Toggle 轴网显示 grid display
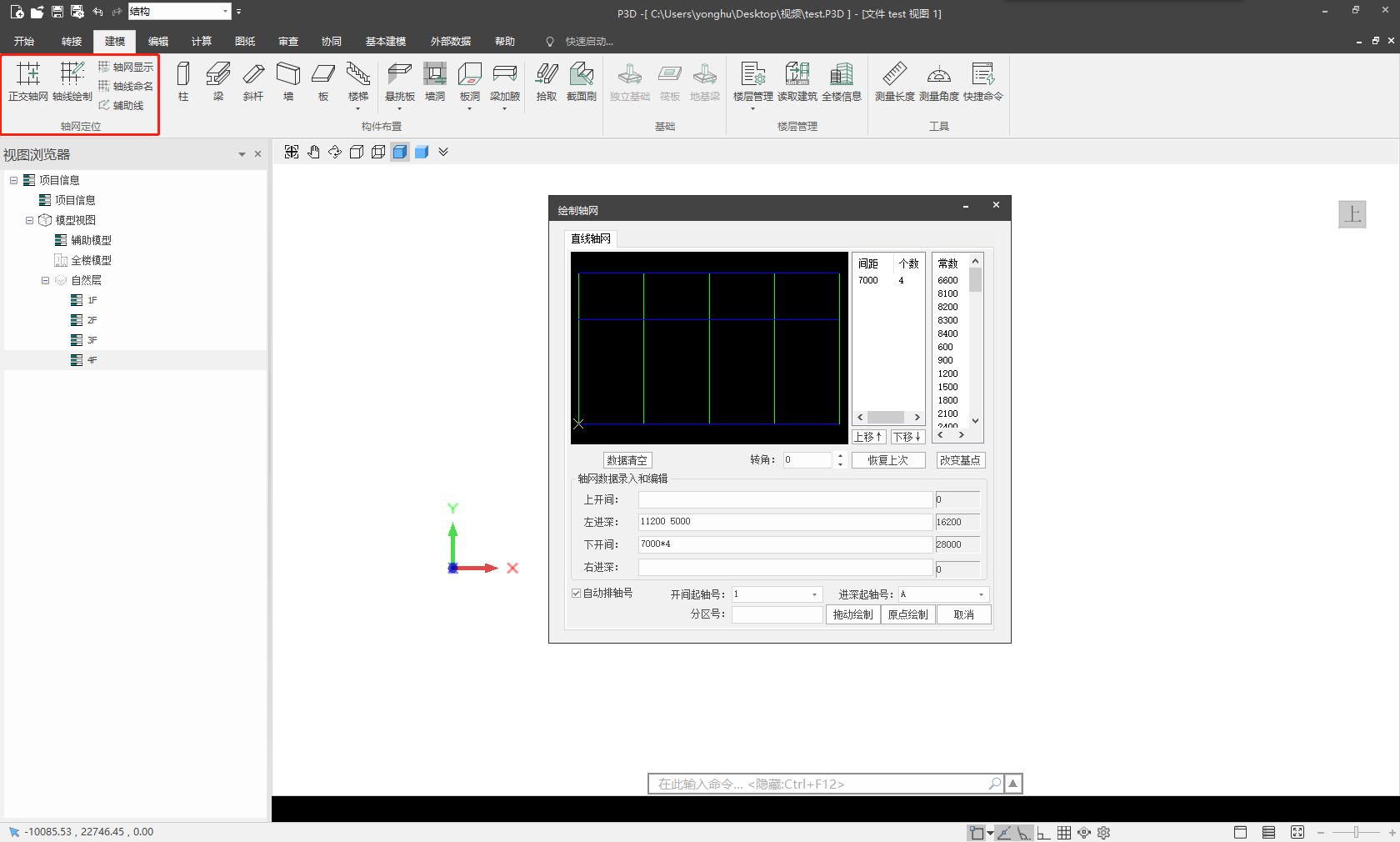 tap(126, 67)
